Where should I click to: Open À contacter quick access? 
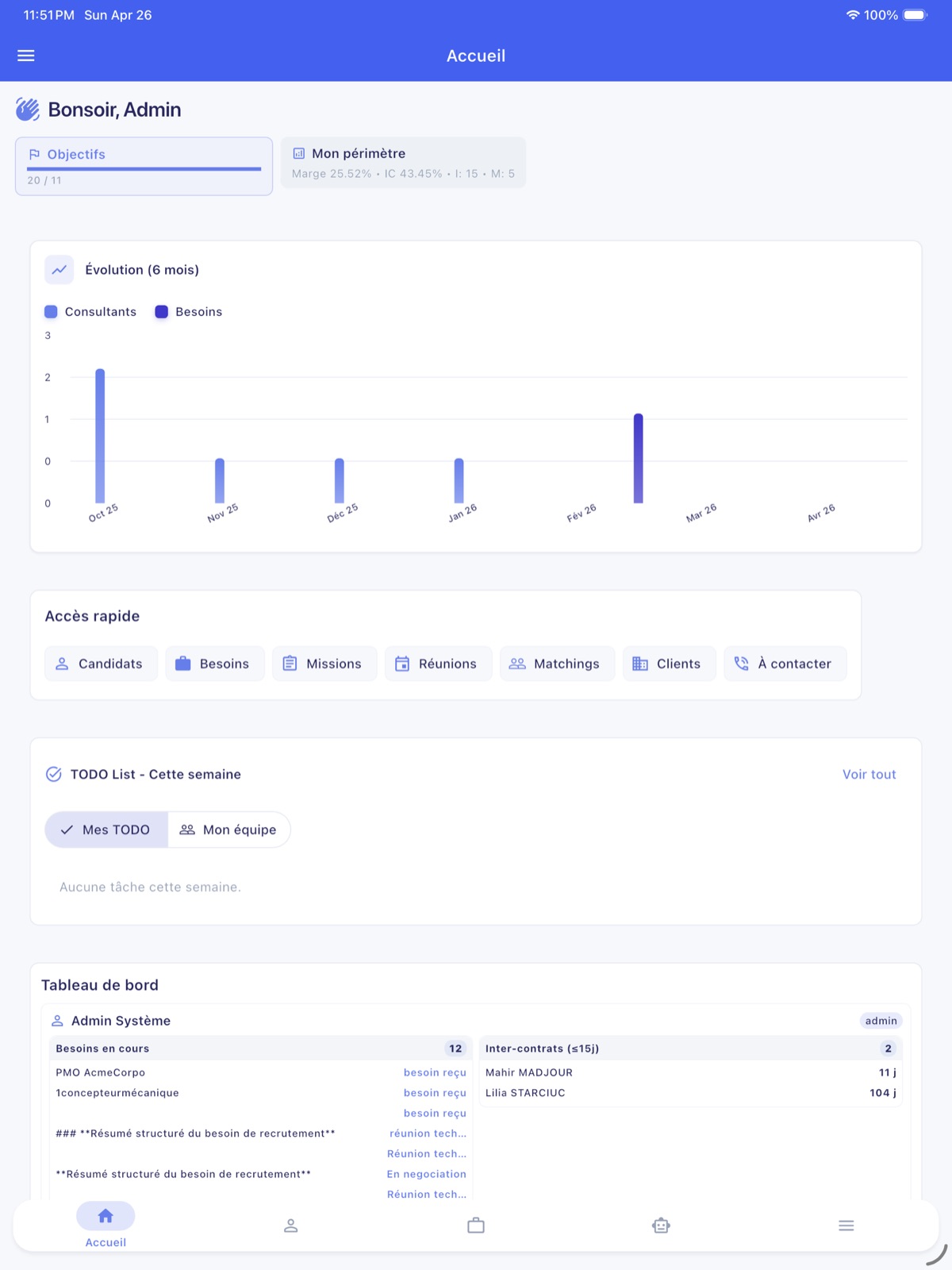[x=785, y=664]
